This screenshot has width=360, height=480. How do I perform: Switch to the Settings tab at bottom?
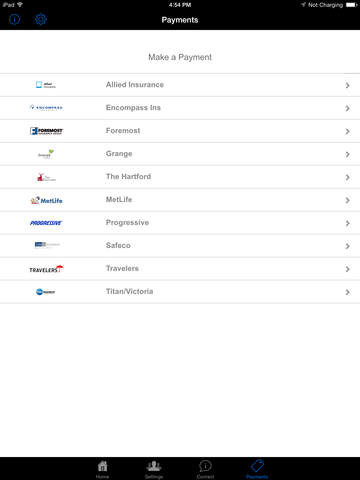[x=154, y=469]
